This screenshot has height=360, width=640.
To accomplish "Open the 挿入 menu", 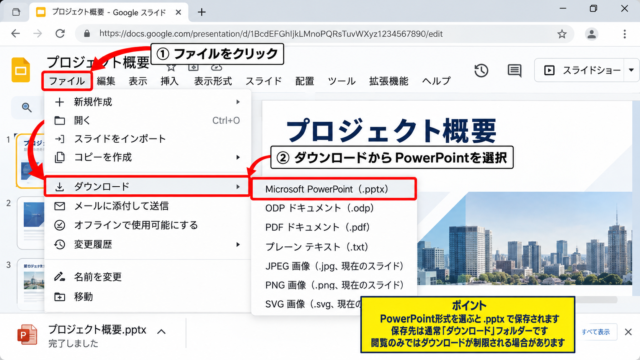I will (169, 81).
